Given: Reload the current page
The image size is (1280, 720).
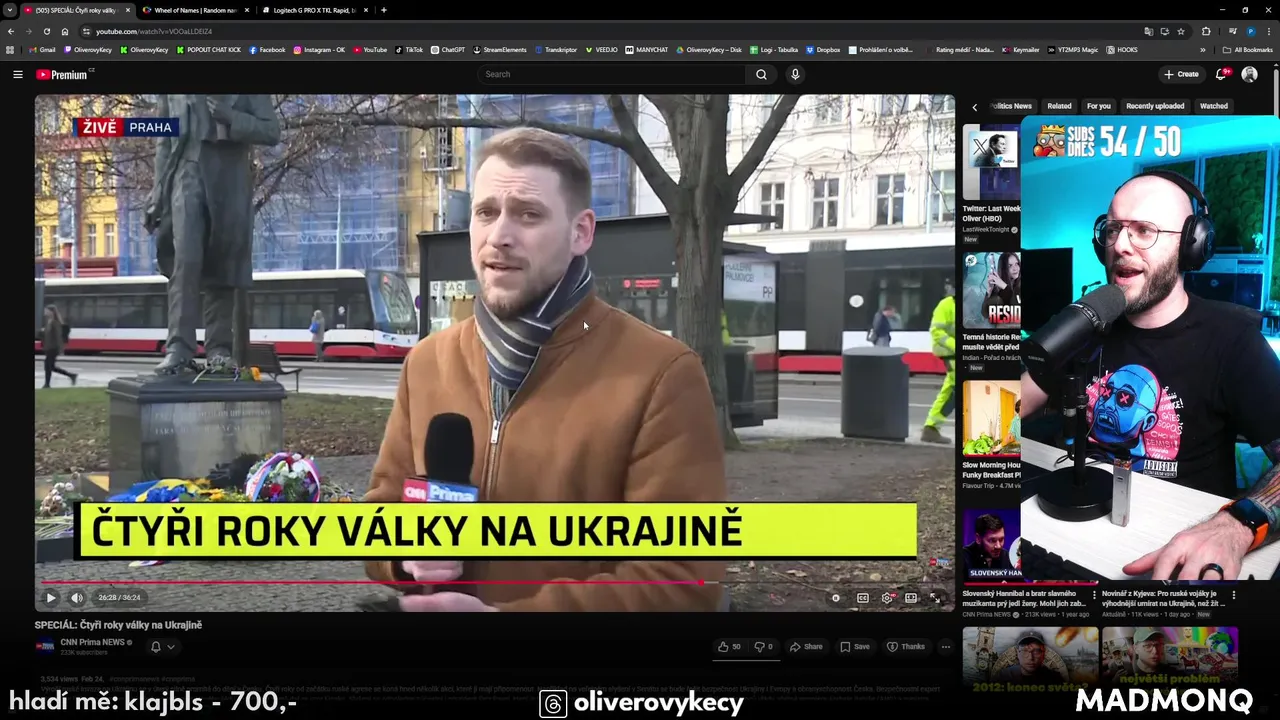Looking at the screenshot, I should pos(46,31).
